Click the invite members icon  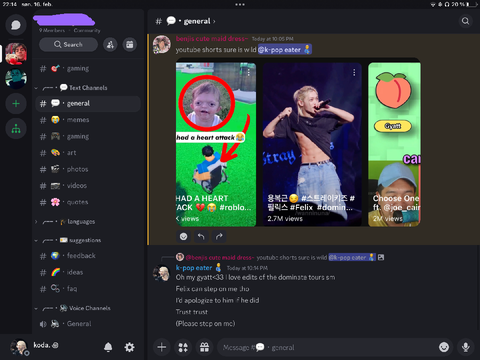pos(110,44)
